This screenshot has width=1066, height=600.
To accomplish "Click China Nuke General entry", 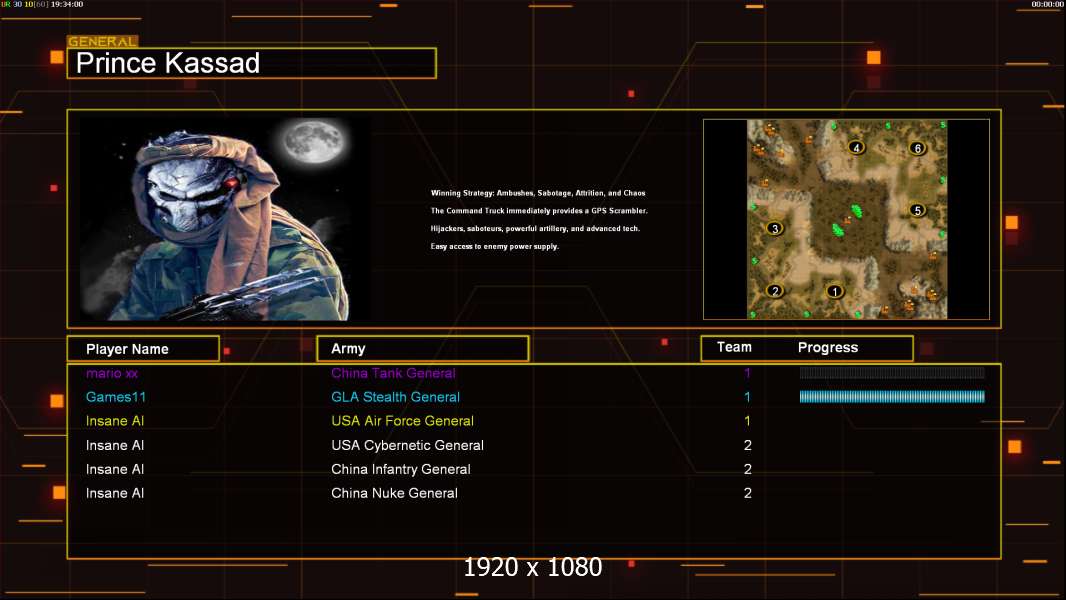I will [x=394, y=493].
